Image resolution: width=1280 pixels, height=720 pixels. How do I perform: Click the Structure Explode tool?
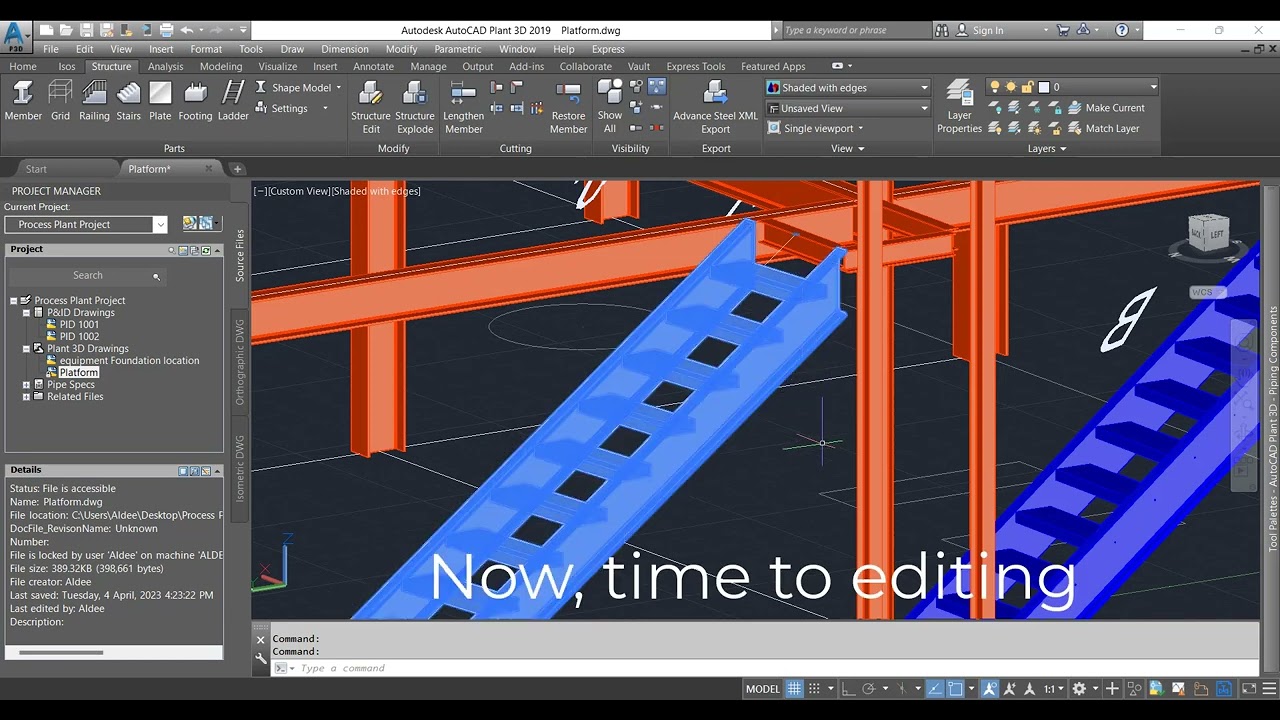(415, 107)
